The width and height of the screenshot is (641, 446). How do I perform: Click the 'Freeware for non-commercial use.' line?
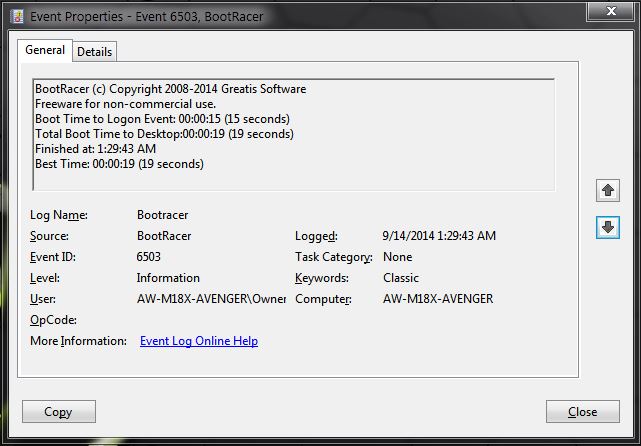[126, 103]
